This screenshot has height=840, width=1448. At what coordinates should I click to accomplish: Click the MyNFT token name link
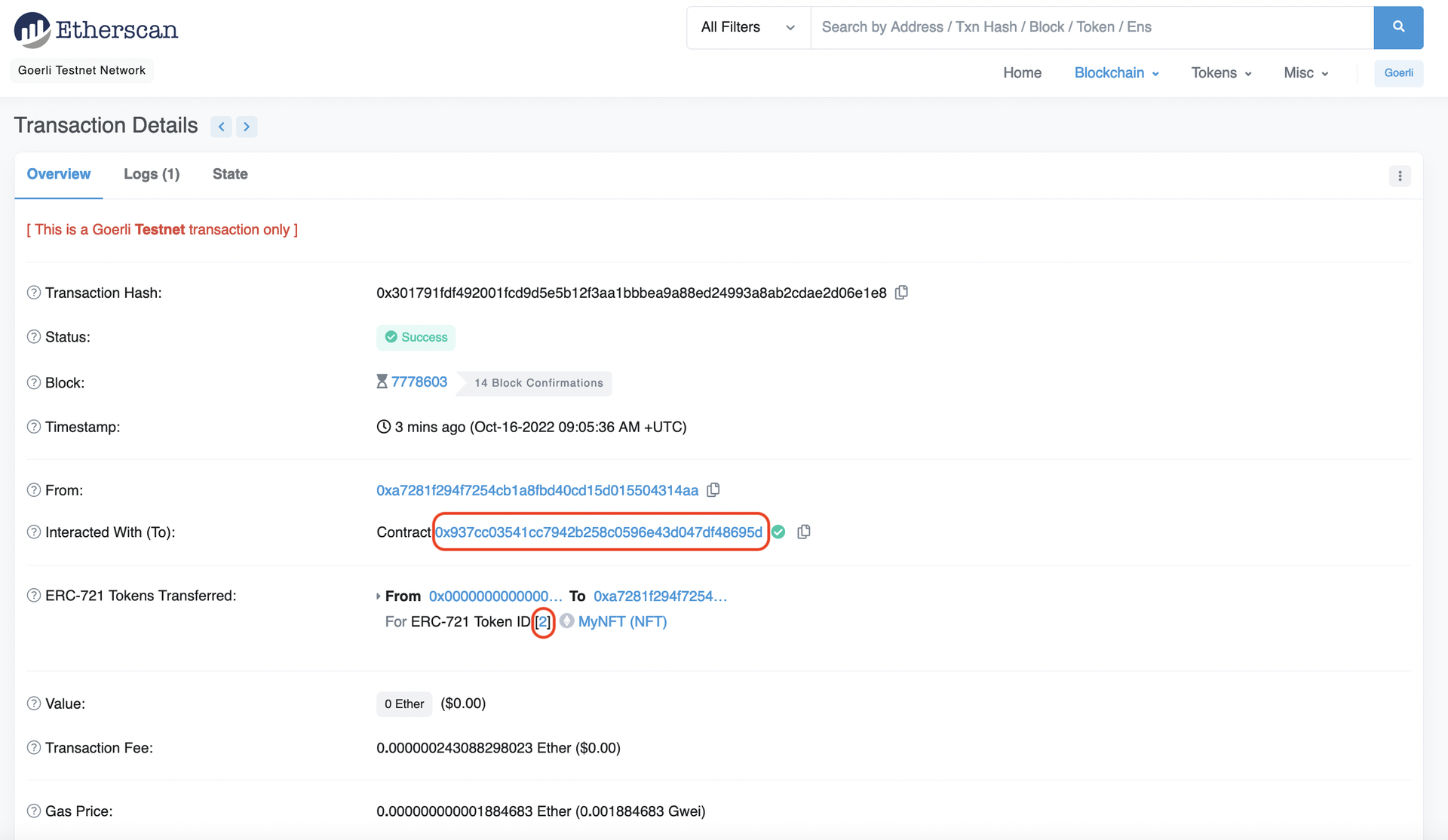pyautogui.click(x=621, y=621)
